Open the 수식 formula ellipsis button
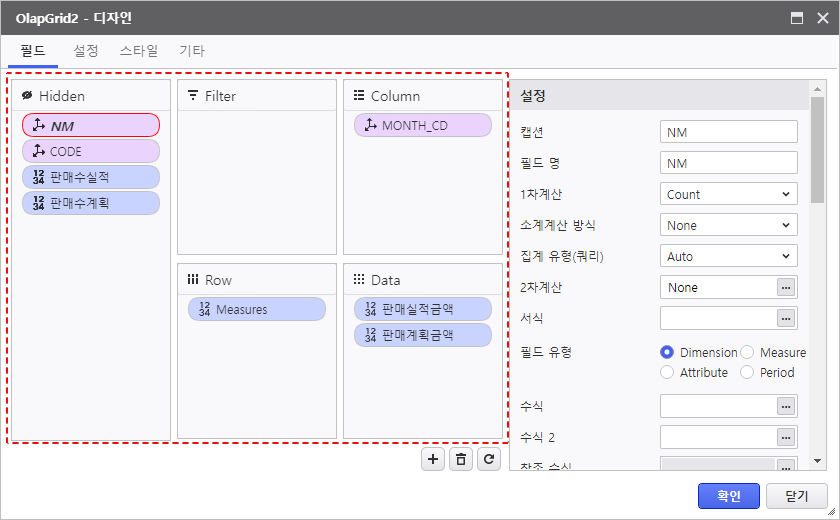Viewport: 840px width, 520px height. coord(786,406)
